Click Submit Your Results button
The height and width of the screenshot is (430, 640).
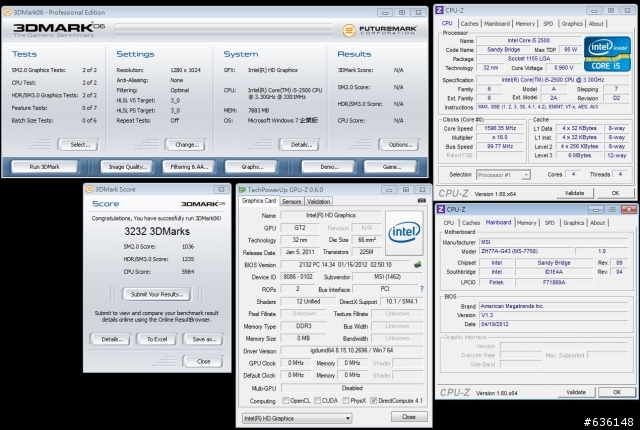157,294
